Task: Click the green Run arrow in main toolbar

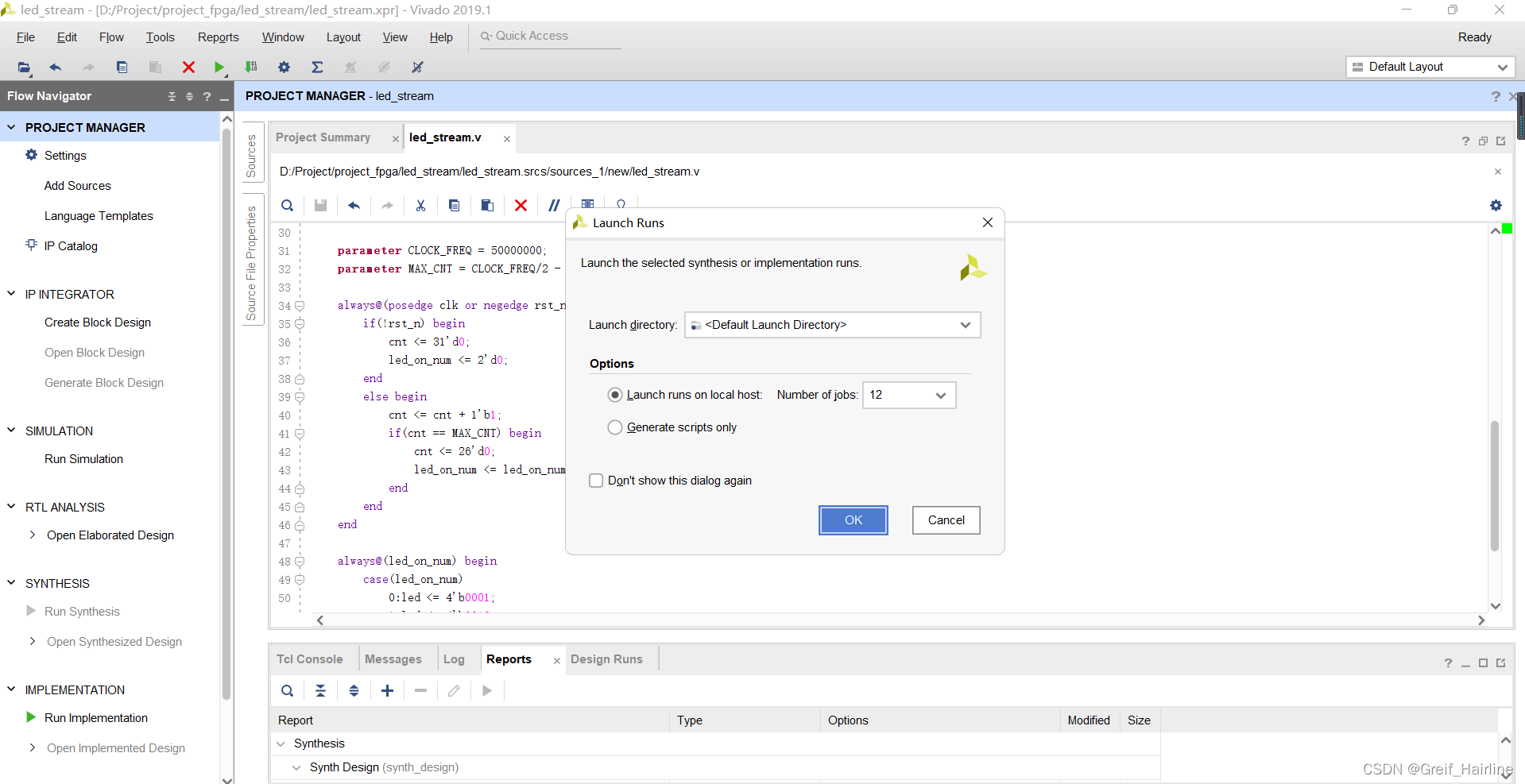Action: [219, 68]
